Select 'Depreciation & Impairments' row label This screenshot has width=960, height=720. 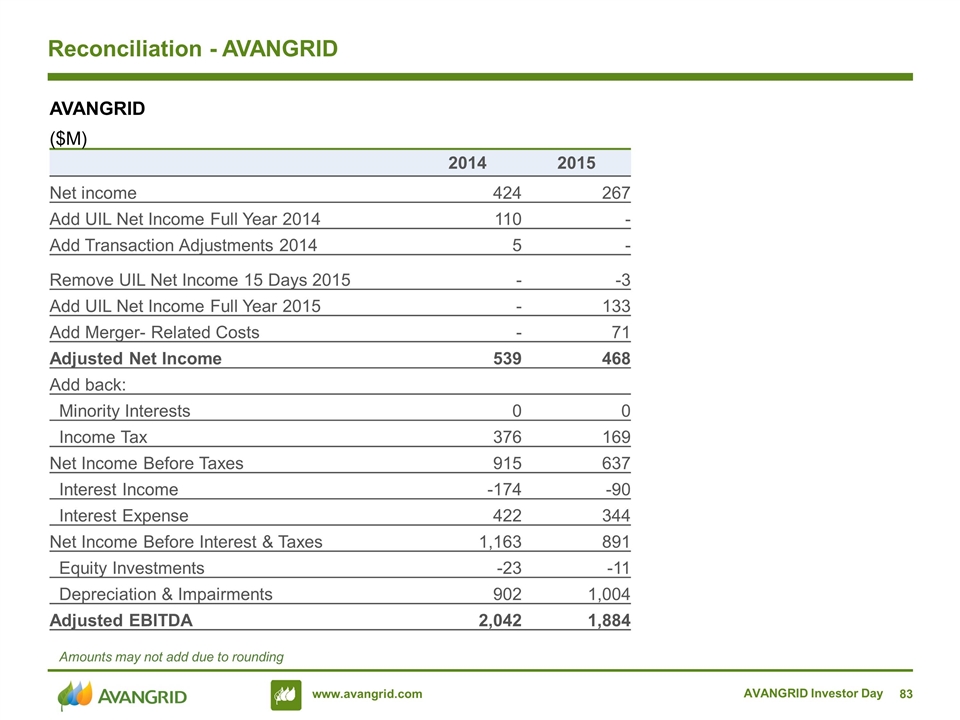click(x=165, y=594)
